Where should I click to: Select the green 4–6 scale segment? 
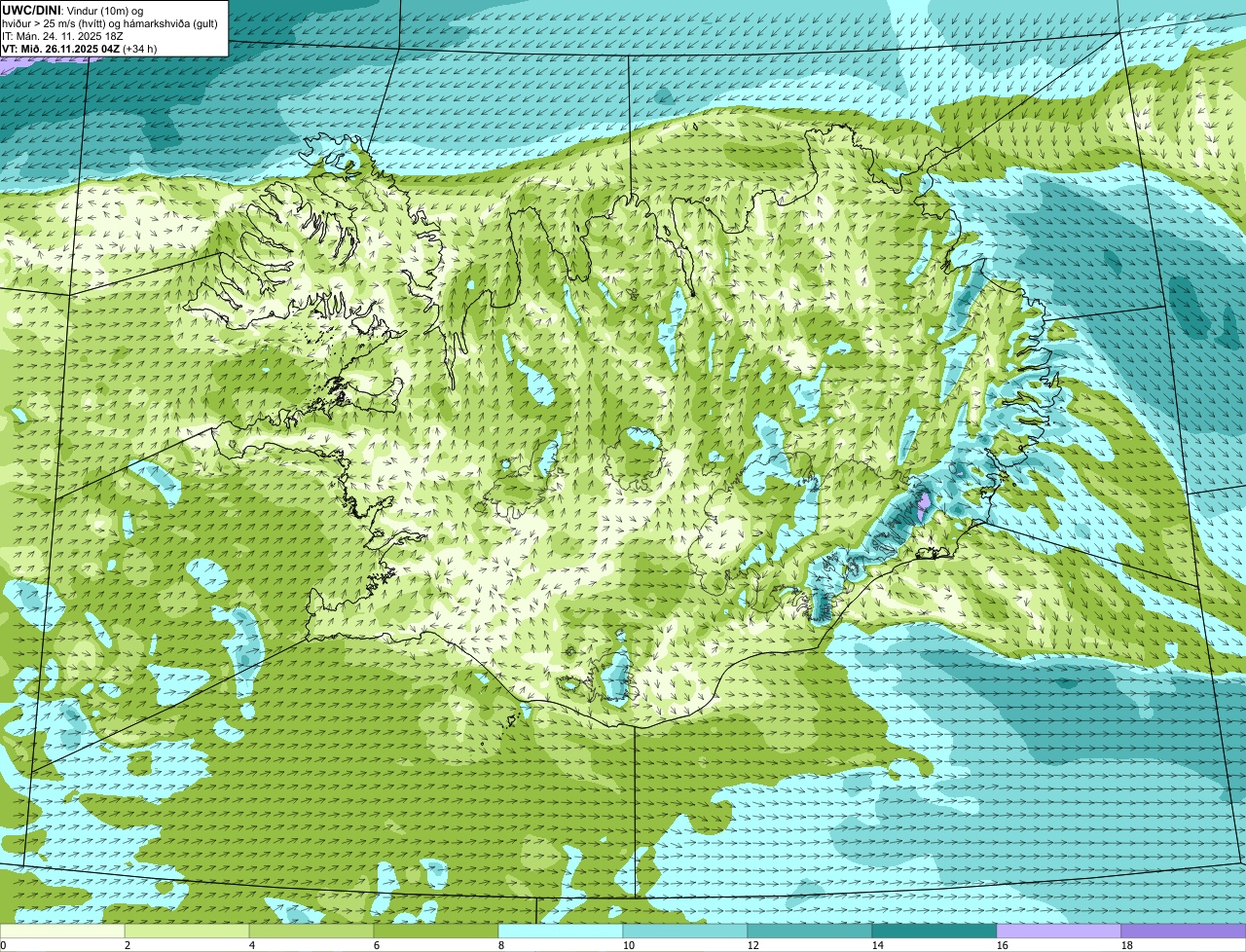(311, 932)
